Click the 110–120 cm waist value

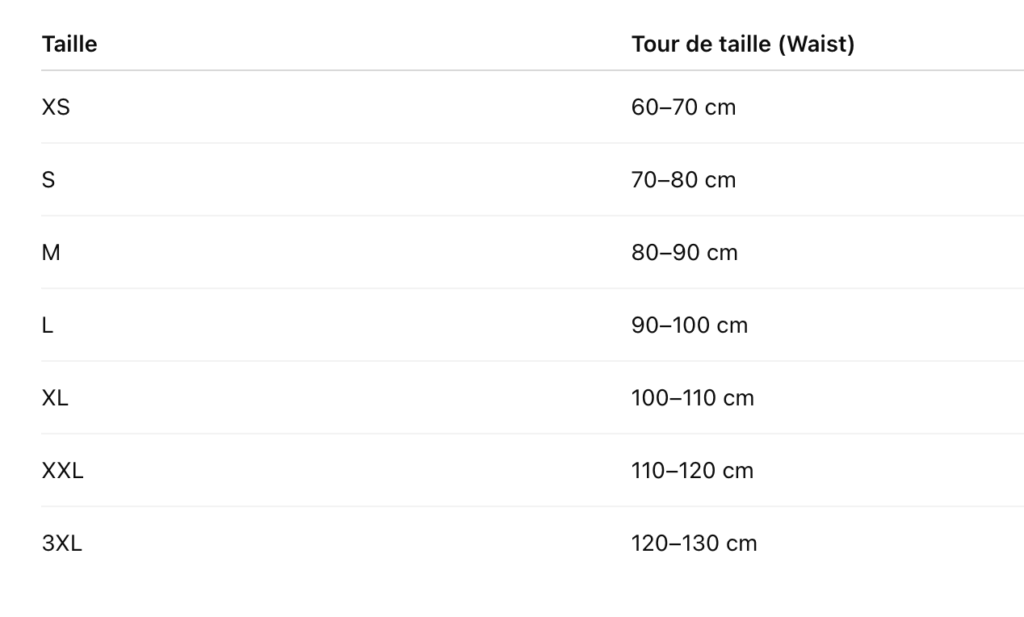coord(692,470)
